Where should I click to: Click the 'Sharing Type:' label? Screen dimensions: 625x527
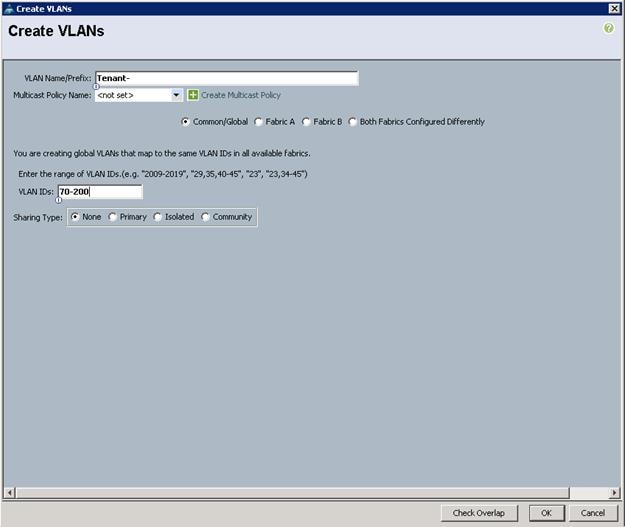(38, 218)
